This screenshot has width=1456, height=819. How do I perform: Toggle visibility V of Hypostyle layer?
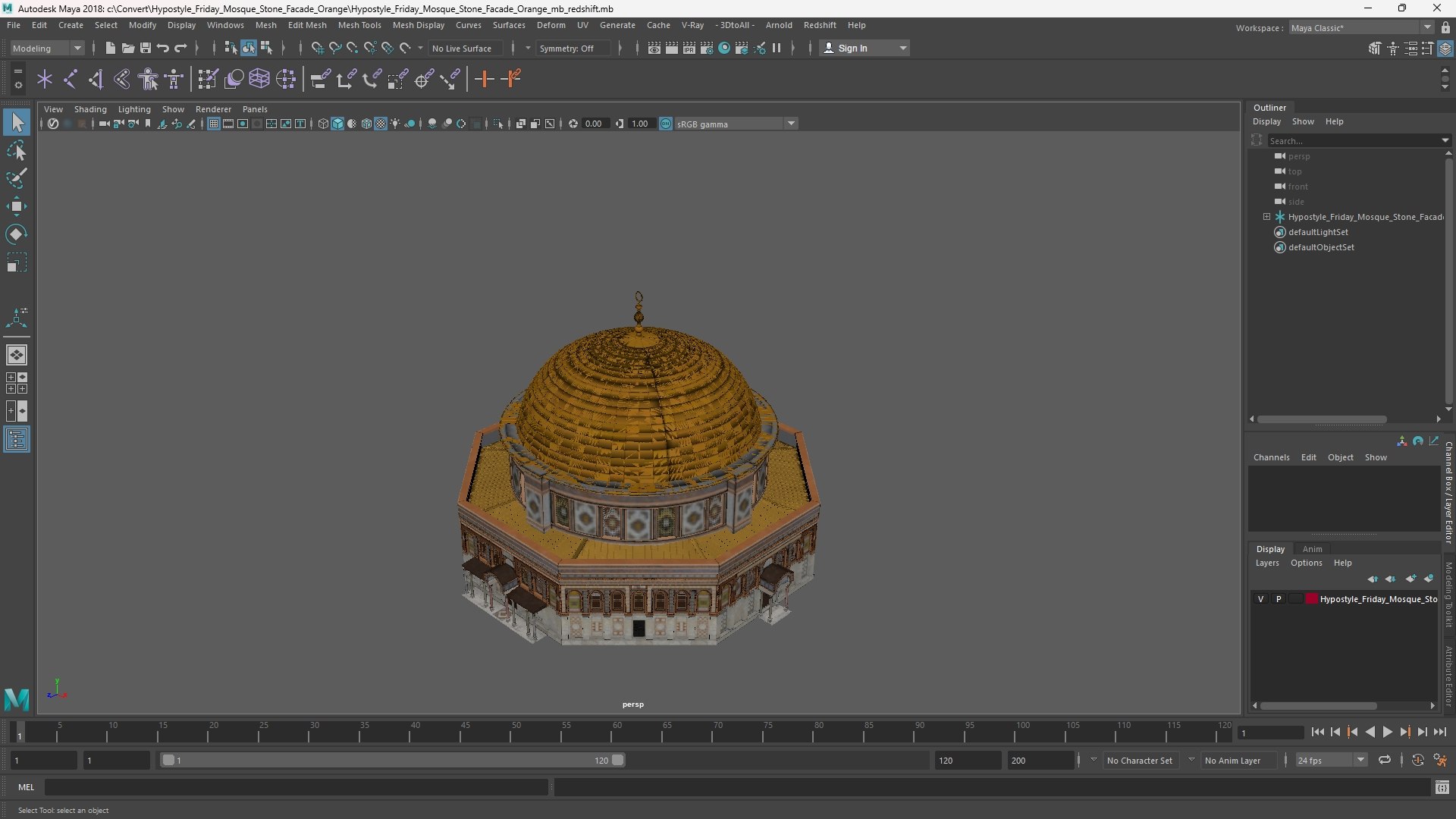click(x=1260, y=599)
